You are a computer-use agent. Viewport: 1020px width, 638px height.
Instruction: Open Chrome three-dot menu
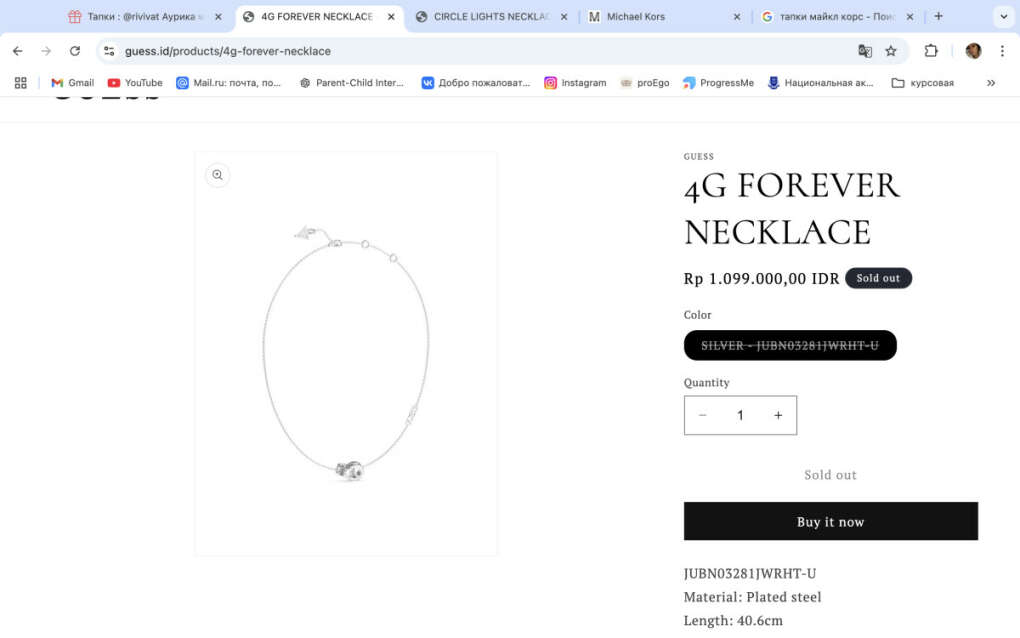click(x=1002, y=51)
